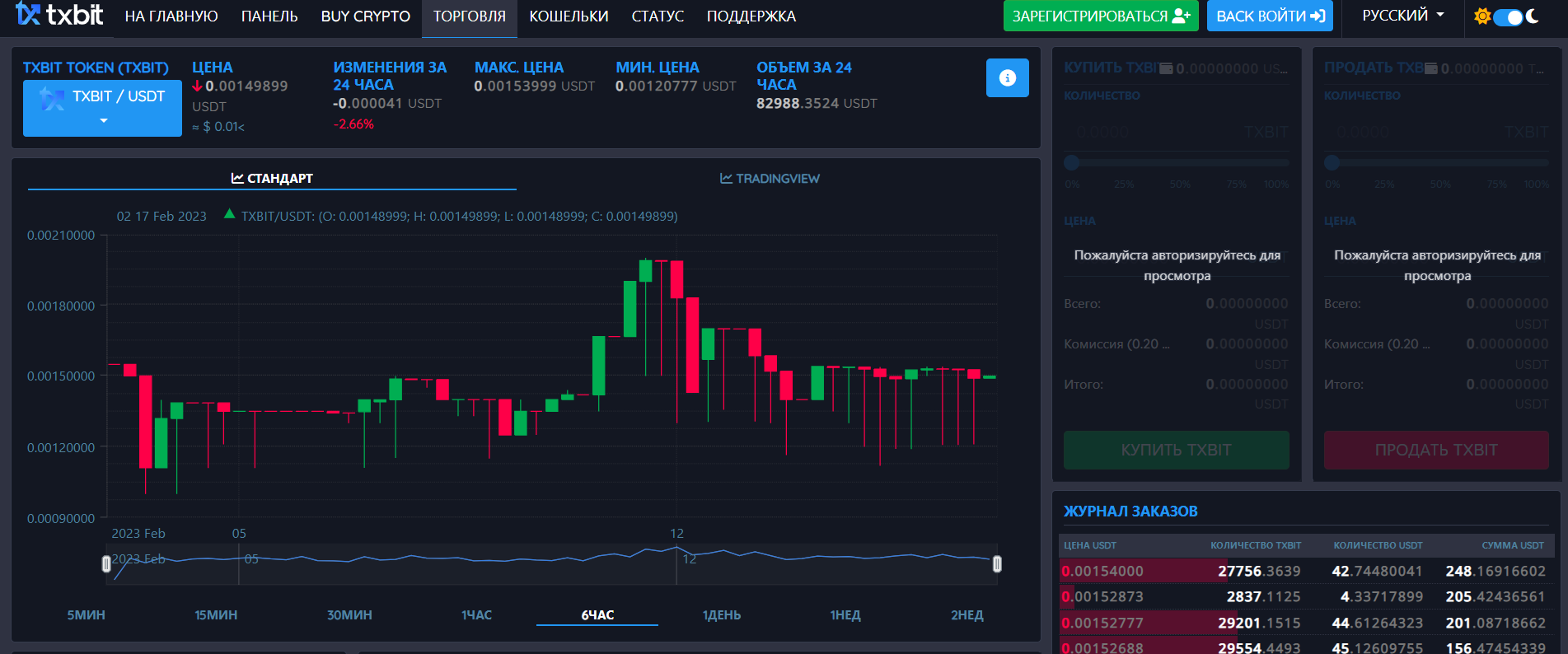Click the buy quantity percentage slider handle
This screenshot has height=654, width=1568.
click(1072, 162)
